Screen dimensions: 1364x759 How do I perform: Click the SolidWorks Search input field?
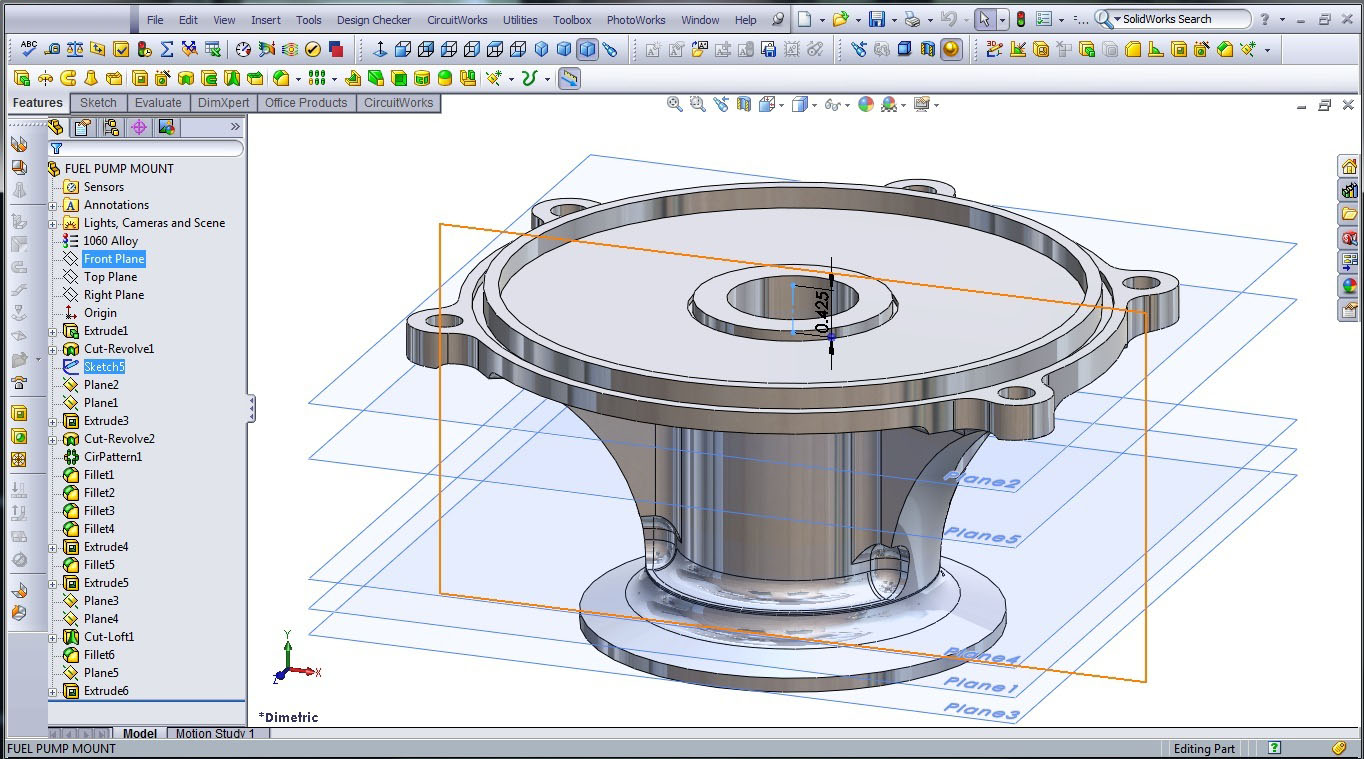coord(1182,19)
